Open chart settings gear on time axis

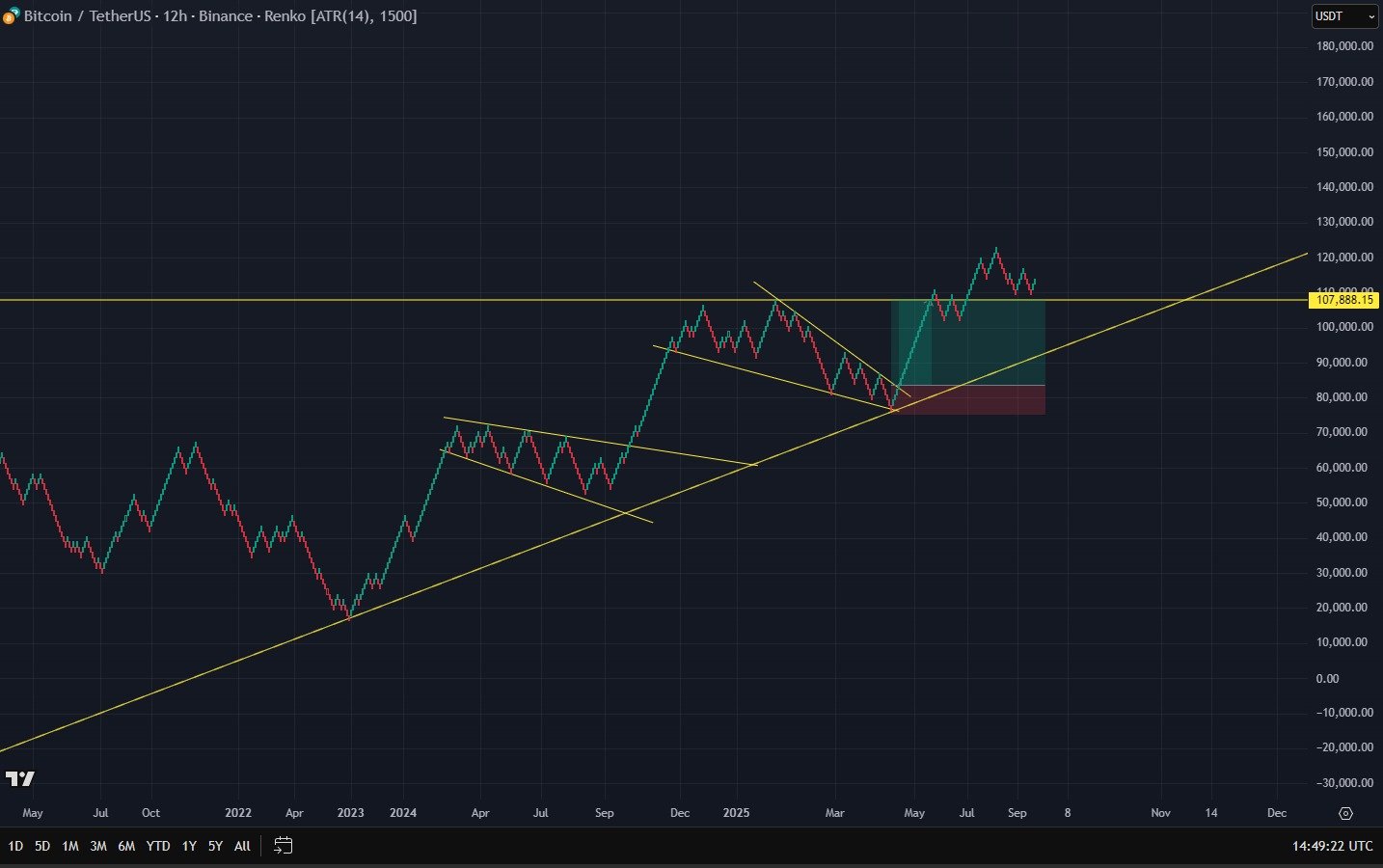click(1345, 813)
